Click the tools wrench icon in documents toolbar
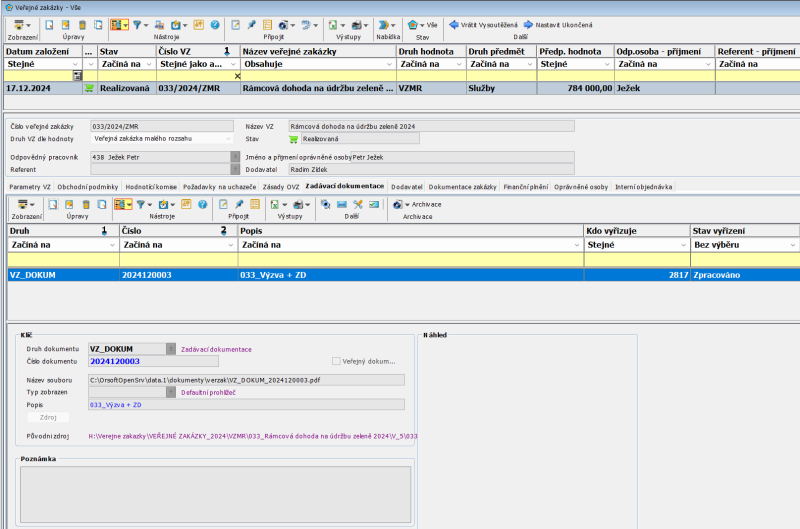This screenshot has height=529, width=800. click(358, 204)
